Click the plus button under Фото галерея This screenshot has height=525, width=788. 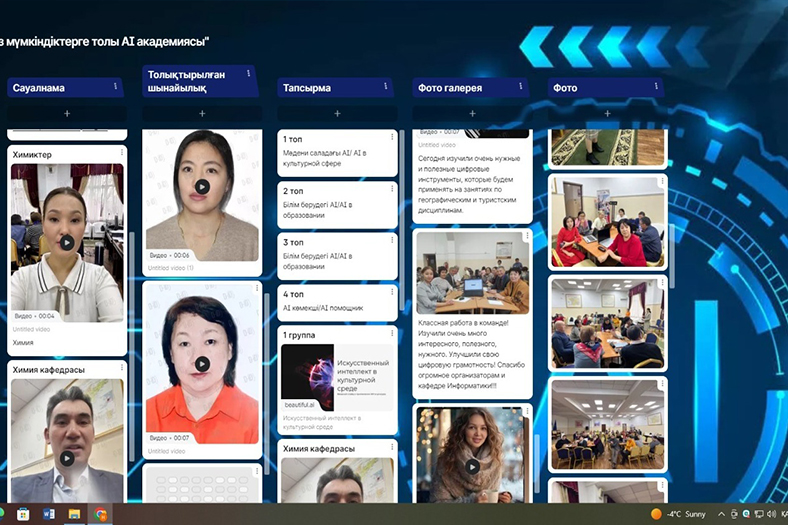472,114
